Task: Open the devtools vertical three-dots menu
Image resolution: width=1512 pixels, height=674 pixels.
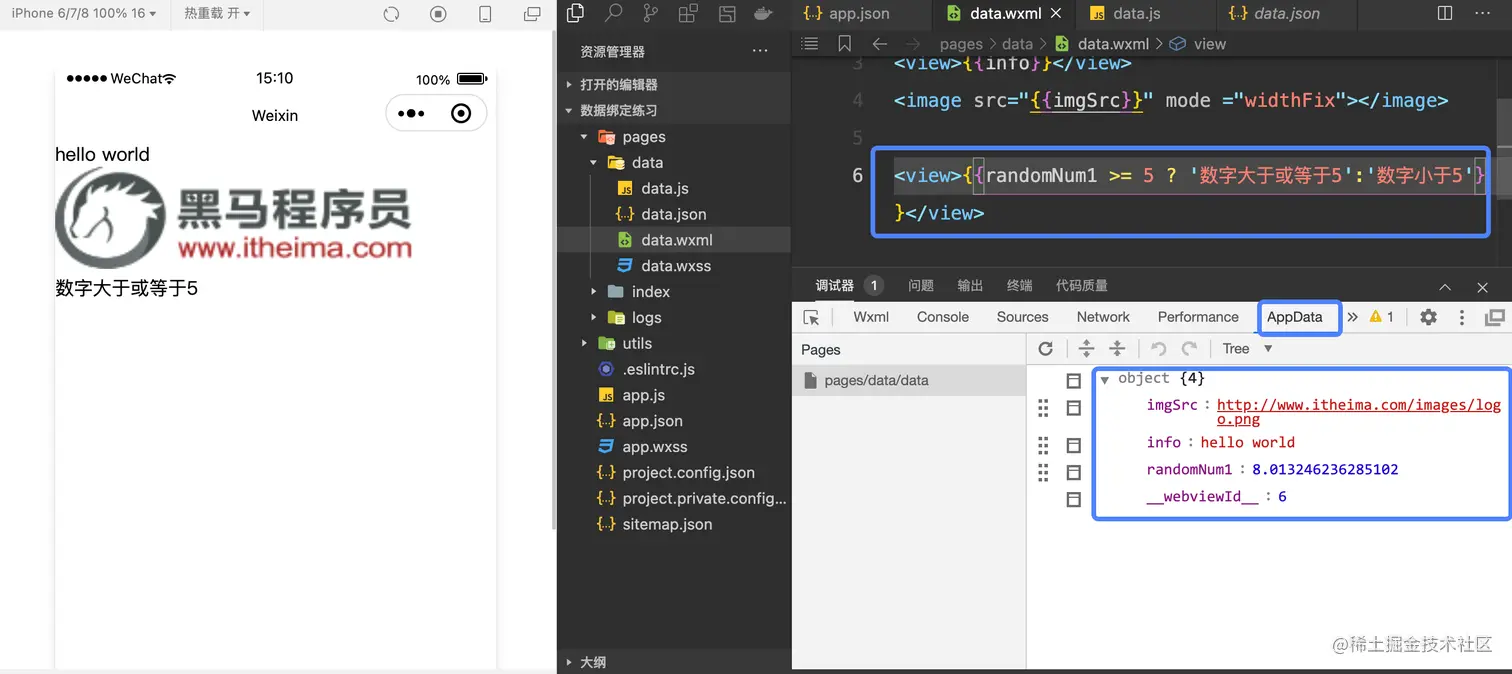Action: (x=1462, y=317)
